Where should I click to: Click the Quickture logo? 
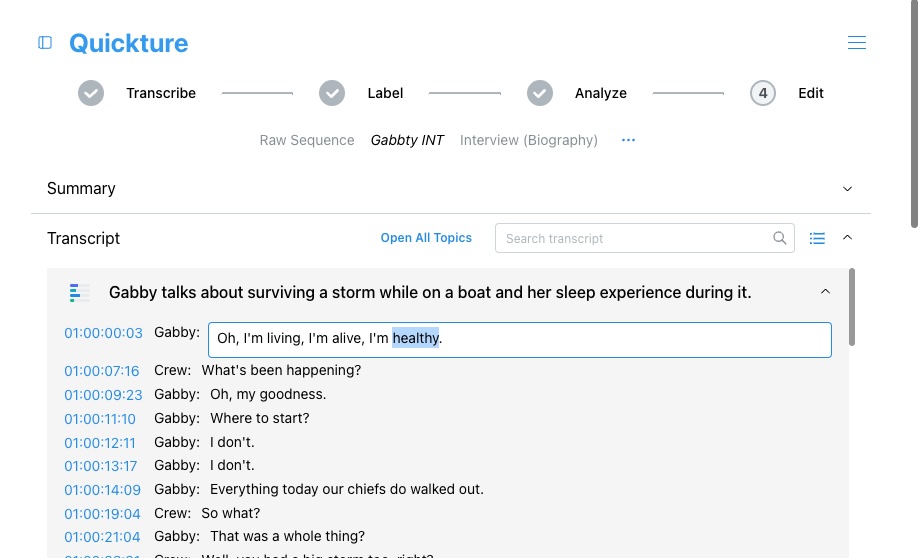(128, 43)
